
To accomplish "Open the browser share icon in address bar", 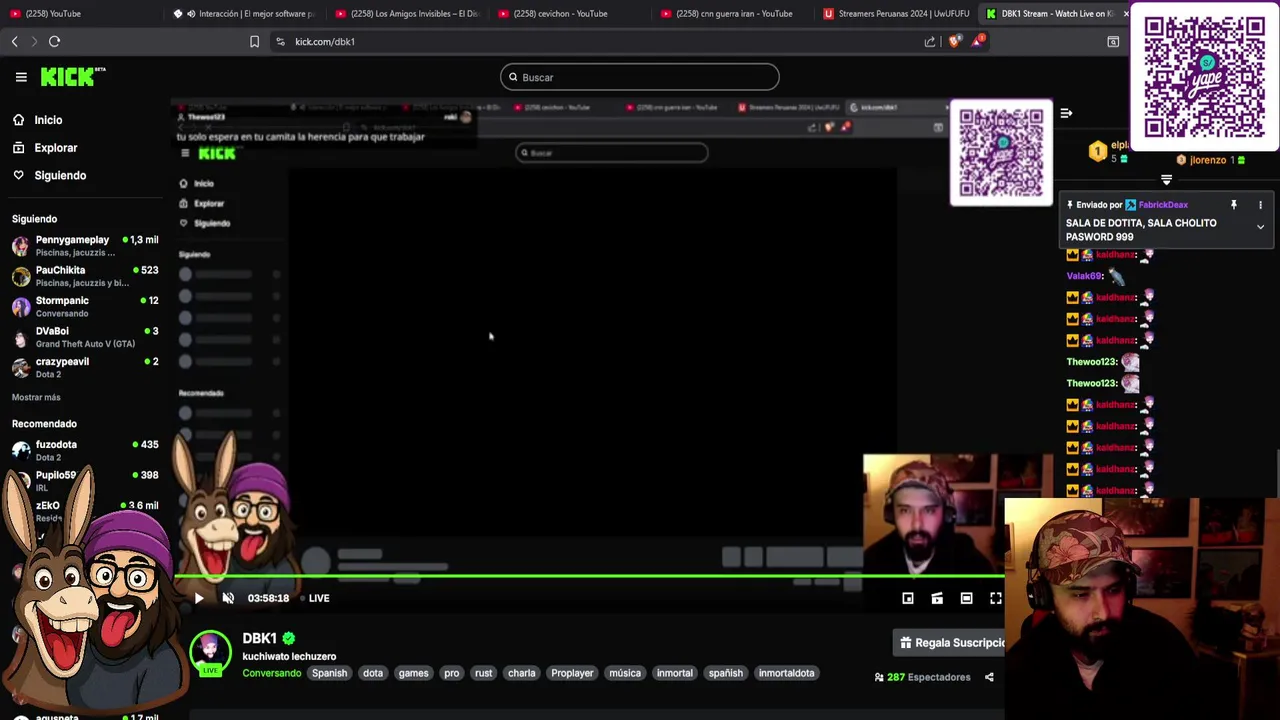I will (x=930, y=41).
